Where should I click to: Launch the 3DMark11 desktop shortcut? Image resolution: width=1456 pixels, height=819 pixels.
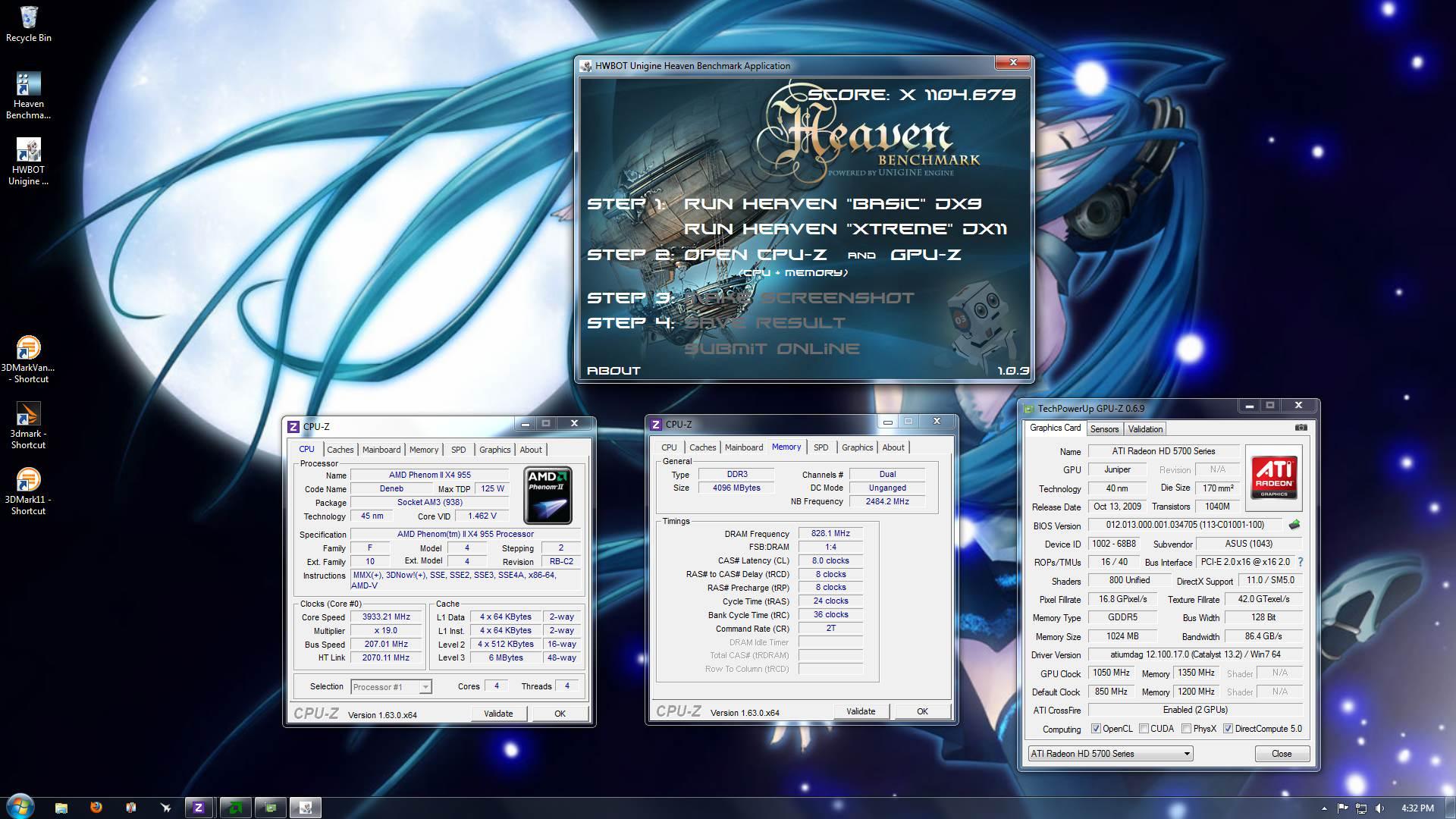click(28, 491)
